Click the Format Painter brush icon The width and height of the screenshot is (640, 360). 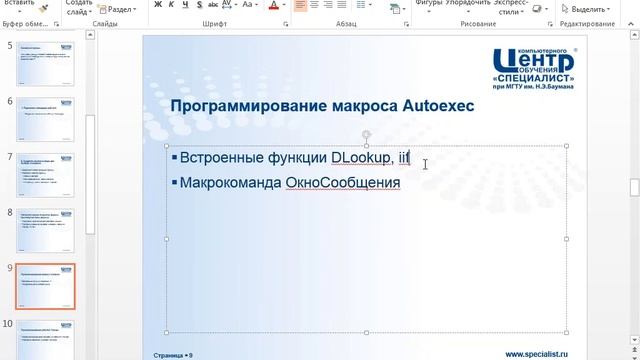pyautogui.click(x=43, y=9)
